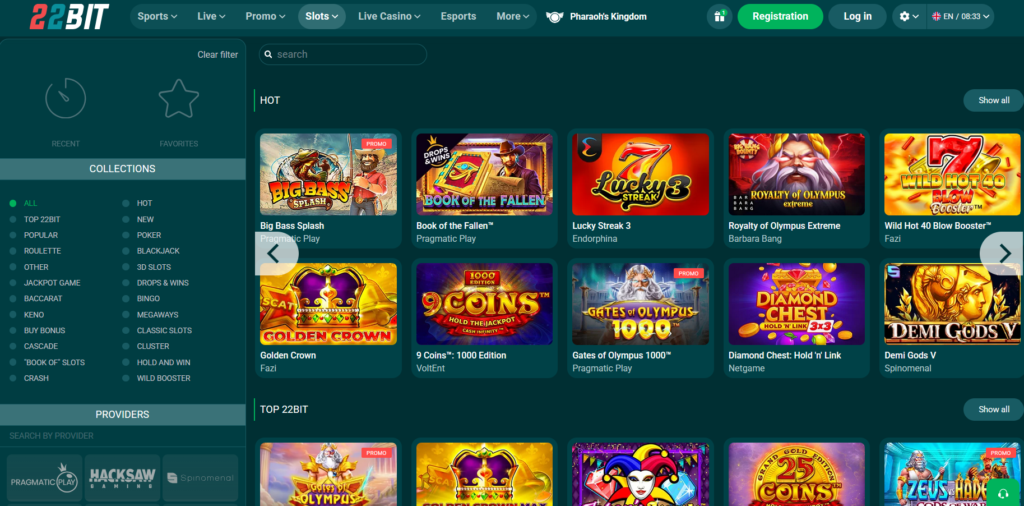1024x506 pixels.
Task: Open 25 Coins game in TOP 22BIT
Action: 797,475
